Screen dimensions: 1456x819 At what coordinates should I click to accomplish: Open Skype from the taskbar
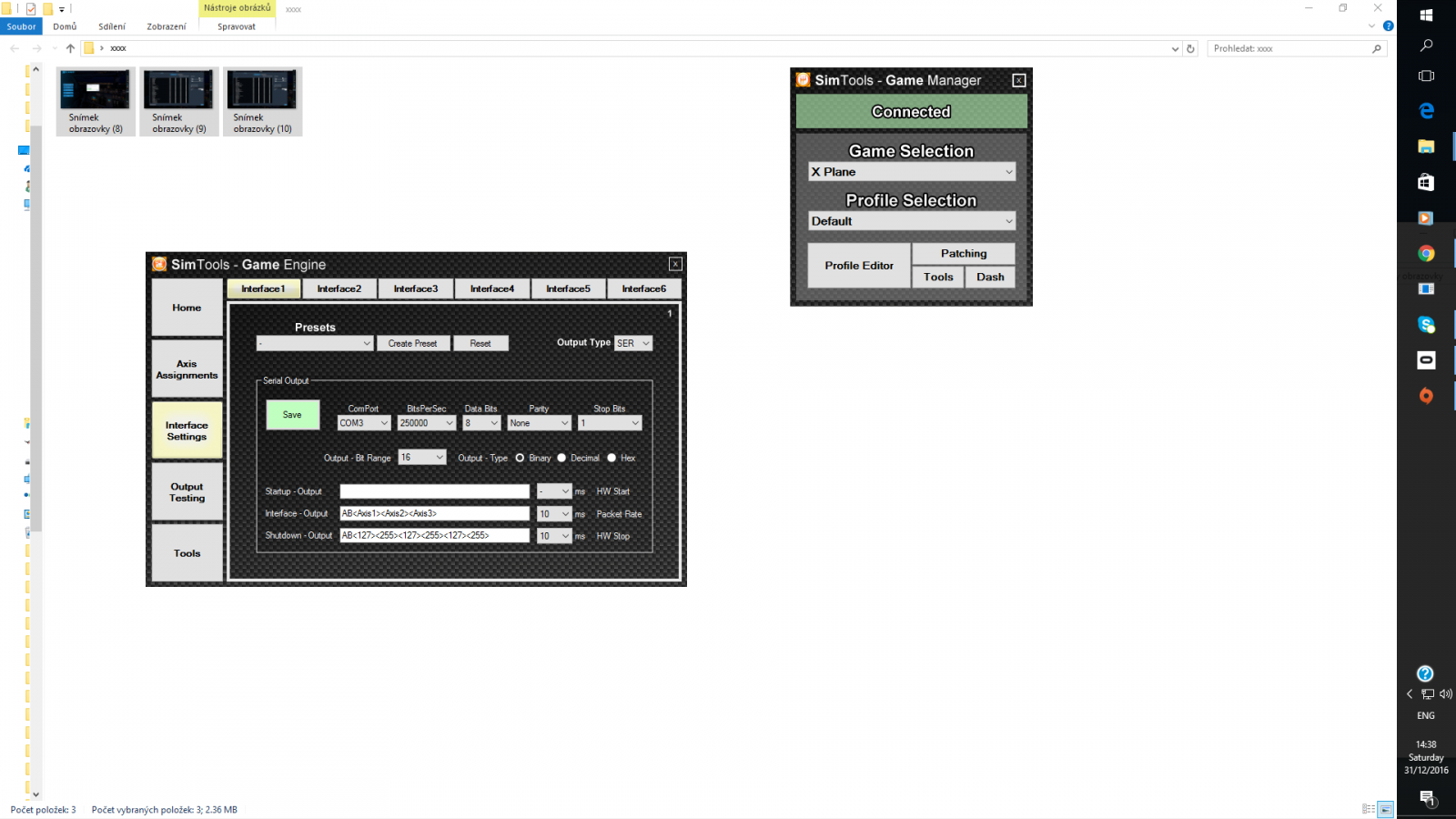[1426, 325]
